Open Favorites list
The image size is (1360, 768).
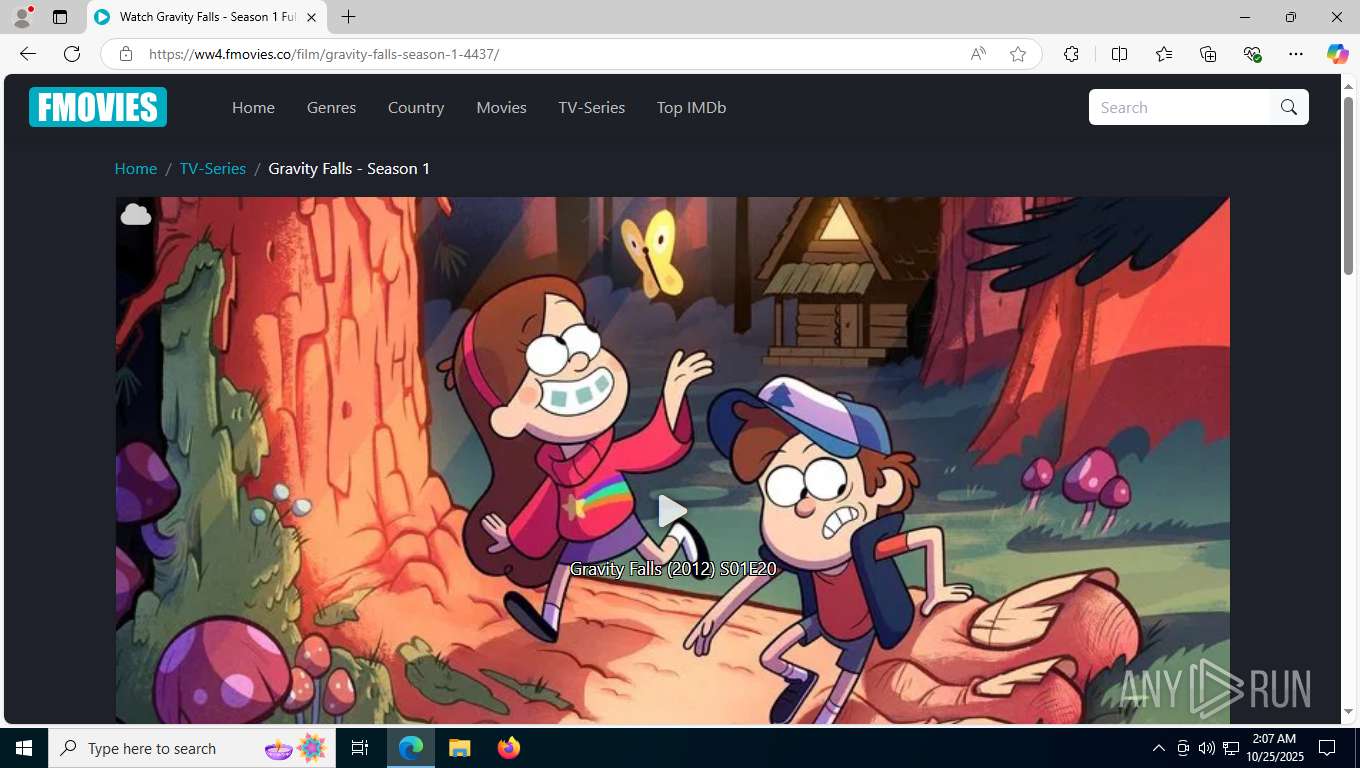pyautogui.click(x=1164, y=54)
